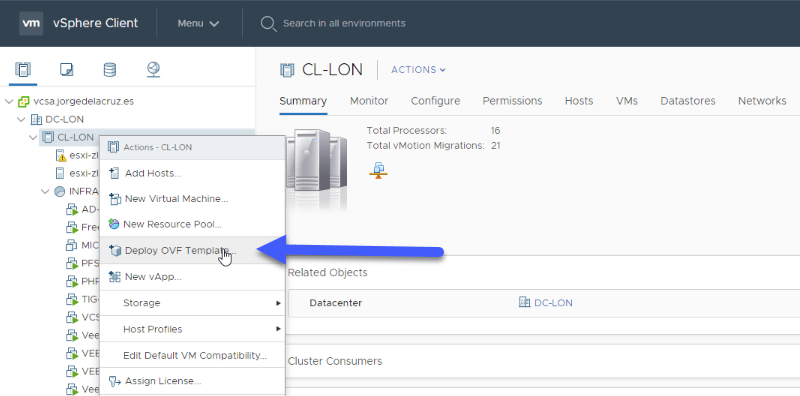Click the Assign License icon in menu
Screen dimensions: 800x396
pyautogui.click(x=115, y=381)
